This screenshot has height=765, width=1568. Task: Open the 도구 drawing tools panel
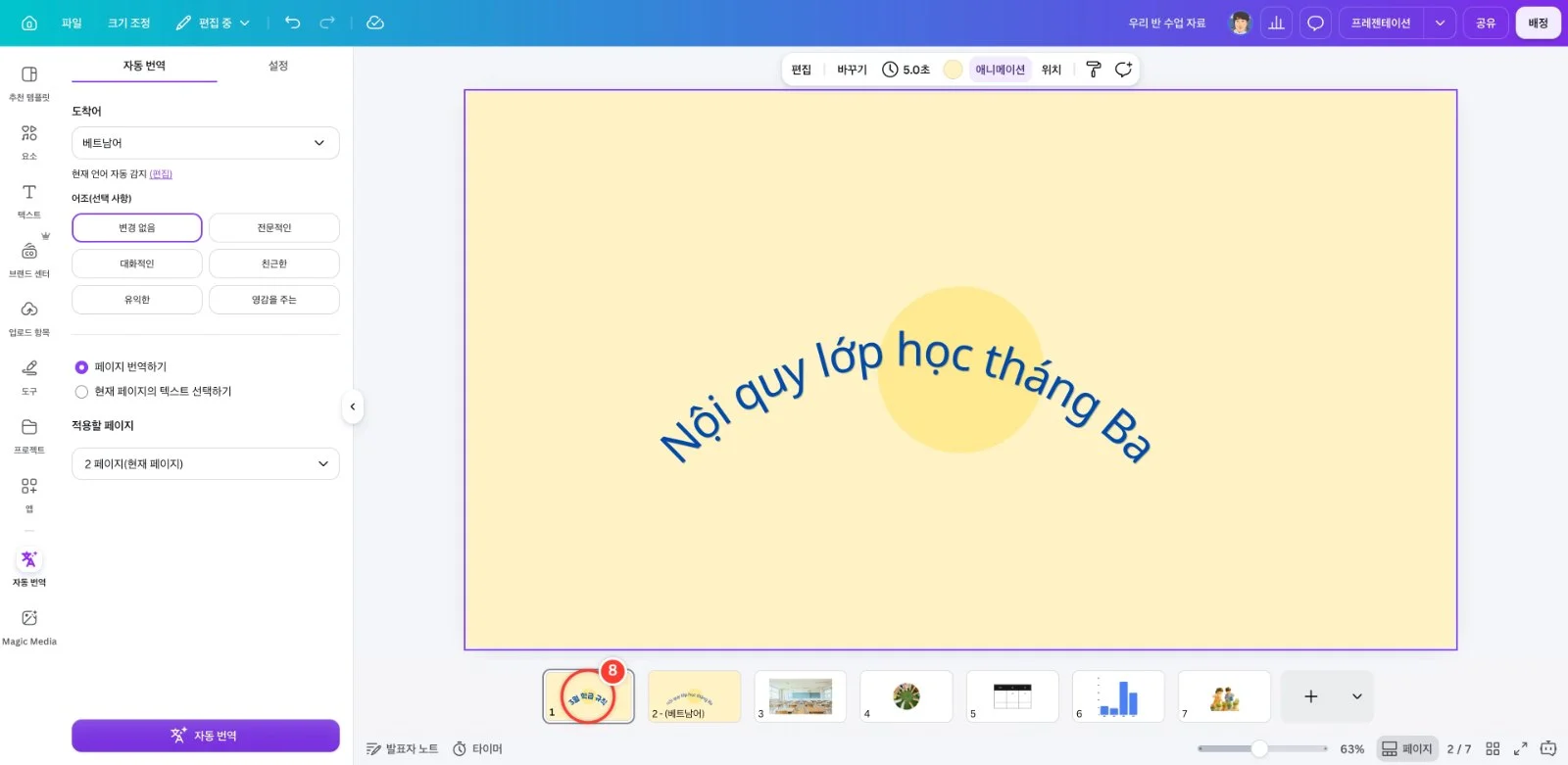(x=29, y=377)
